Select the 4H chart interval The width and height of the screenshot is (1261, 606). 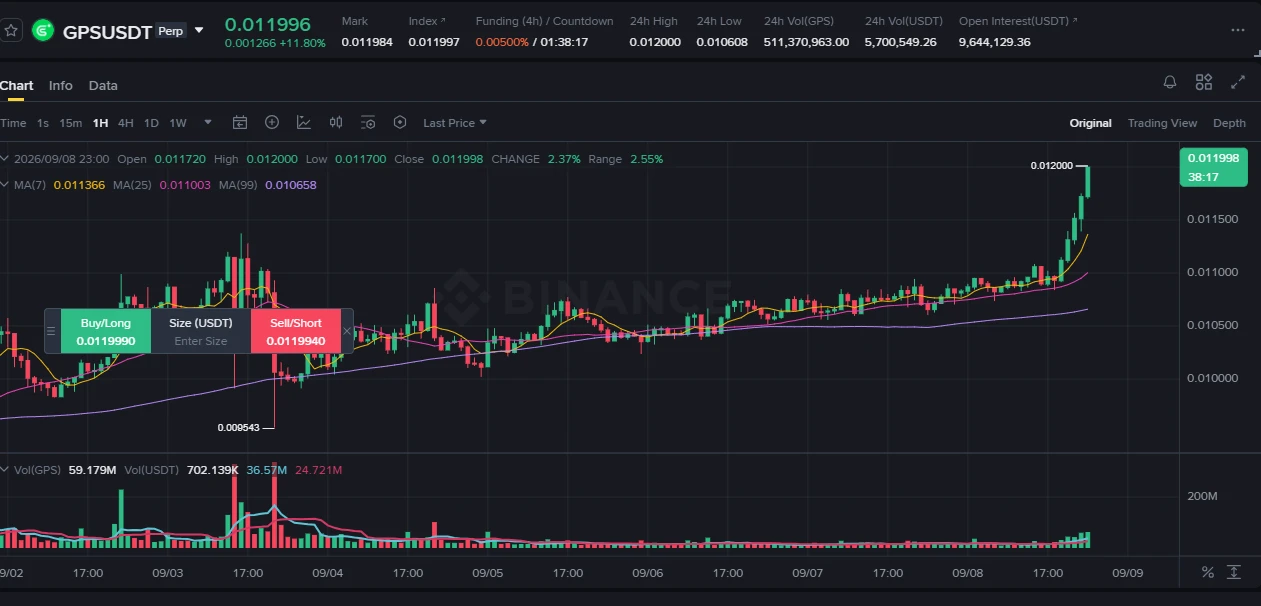pyautogui.click(x=126, y=123)
